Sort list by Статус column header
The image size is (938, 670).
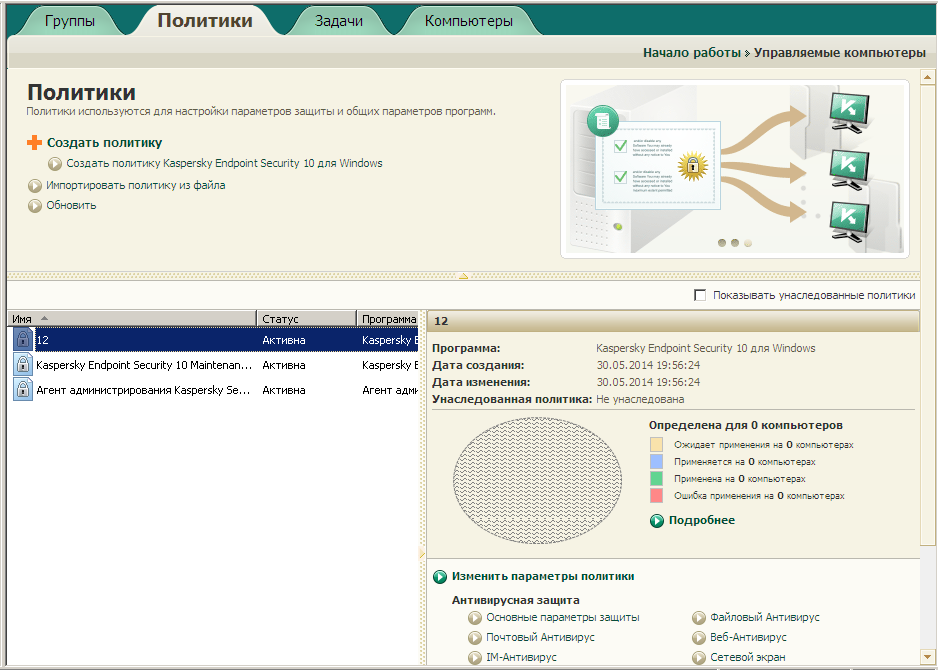(x=306, y=319)
